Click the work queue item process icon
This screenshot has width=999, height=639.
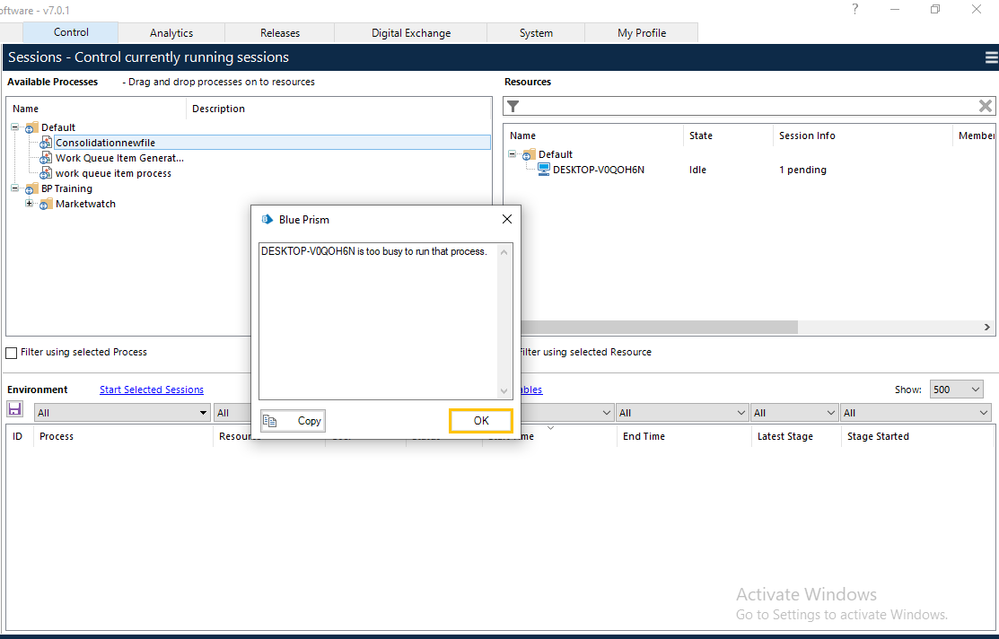46,173
